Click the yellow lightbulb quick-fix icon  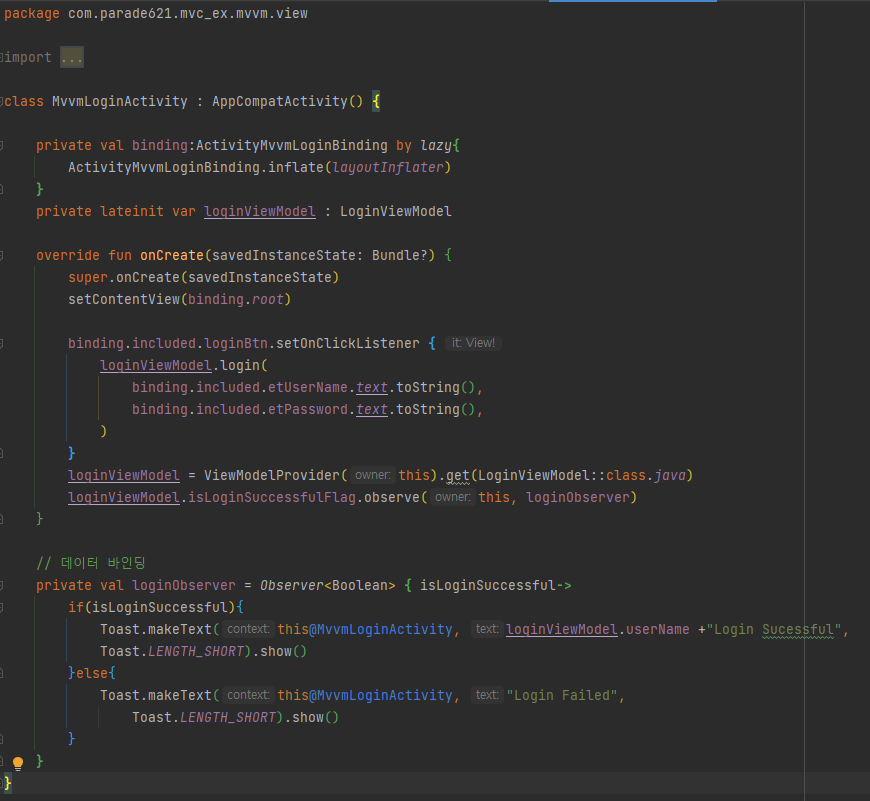18,764
